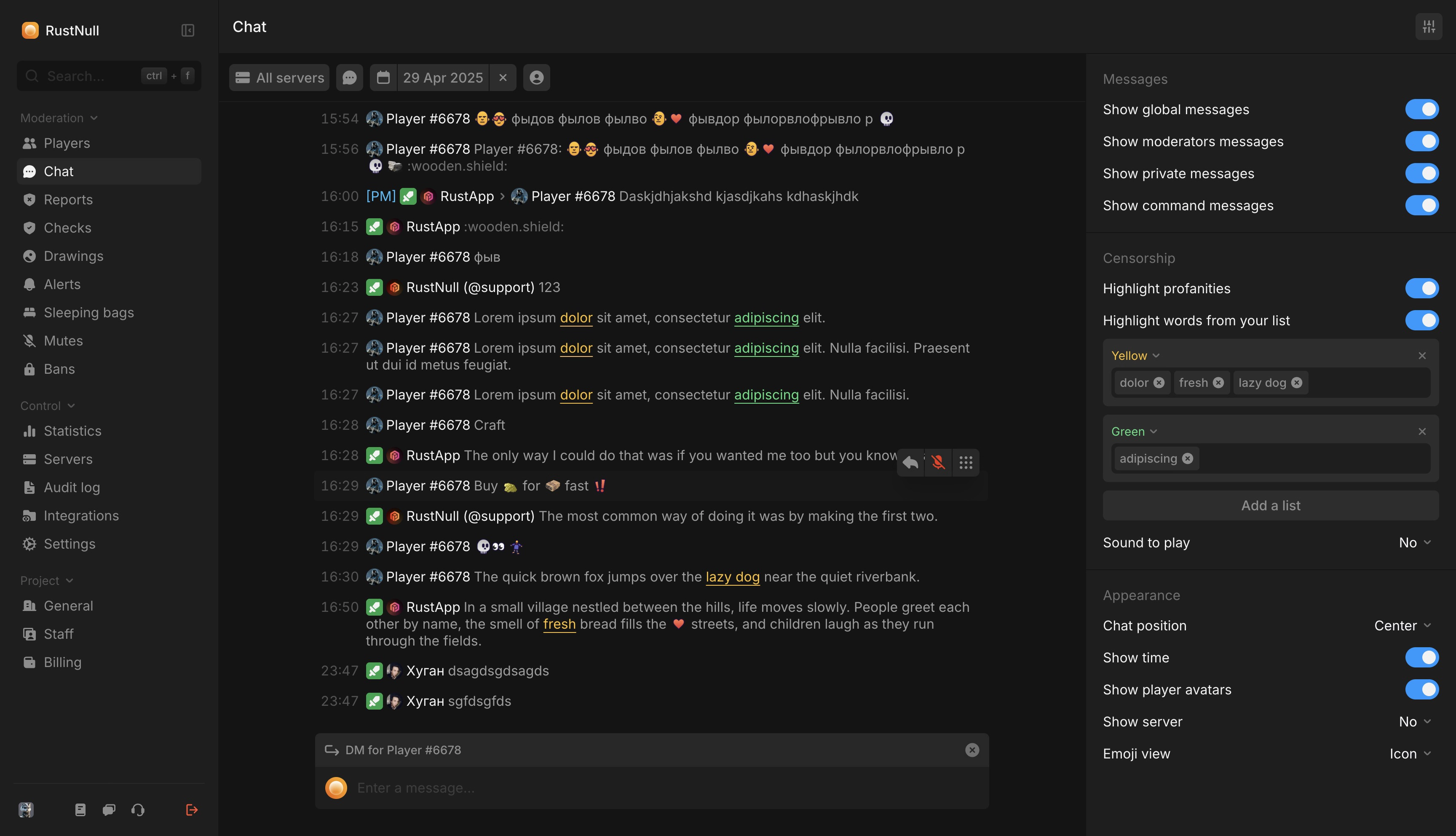Click the mute player microphone icon
This screenshot has width=1456, height=836.
(x=938, y=462)
